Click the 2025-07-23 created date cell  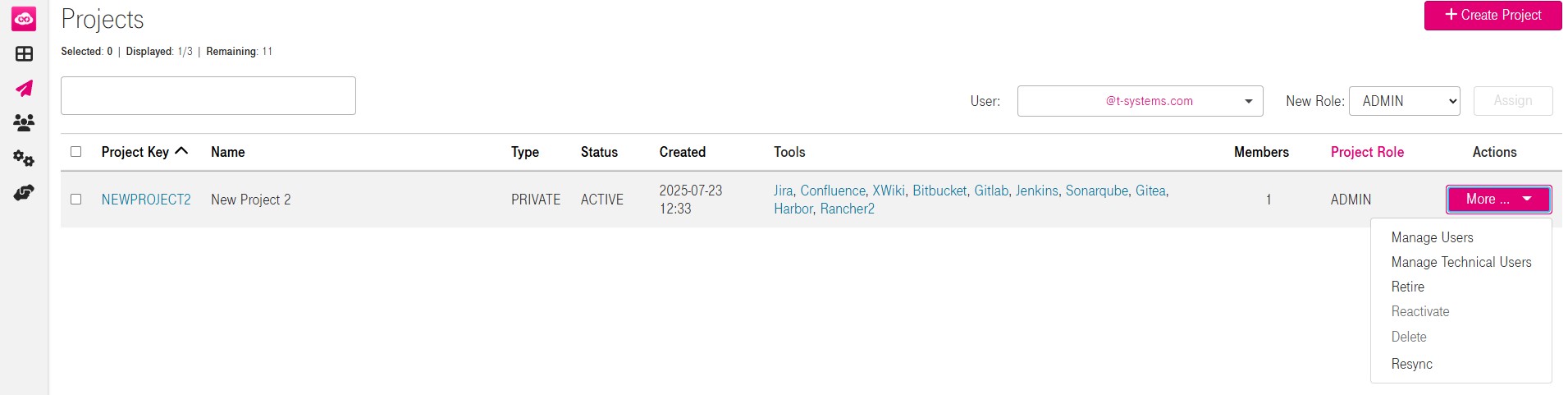(x=690, y=200)
